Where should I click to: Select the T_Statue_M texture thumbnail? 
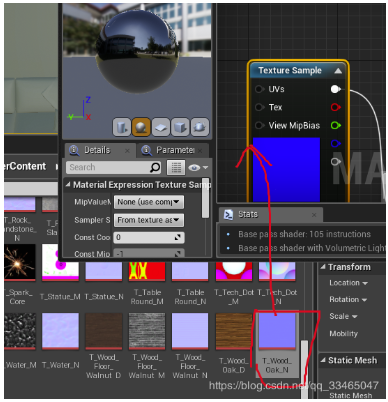pos(60,270)
